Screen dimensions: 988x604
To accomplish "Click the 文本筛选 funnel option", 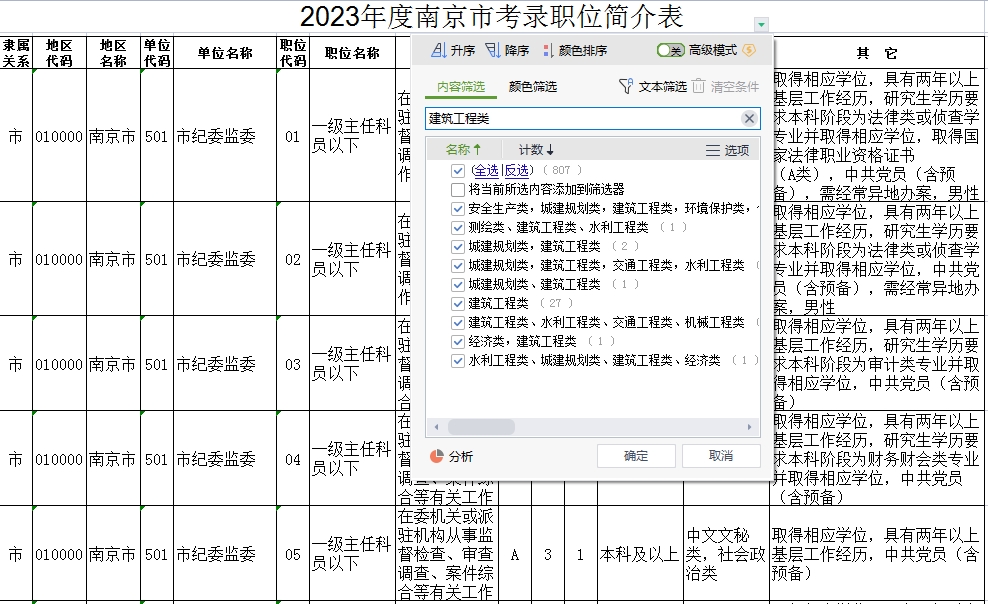I will [x=653, y=86].
